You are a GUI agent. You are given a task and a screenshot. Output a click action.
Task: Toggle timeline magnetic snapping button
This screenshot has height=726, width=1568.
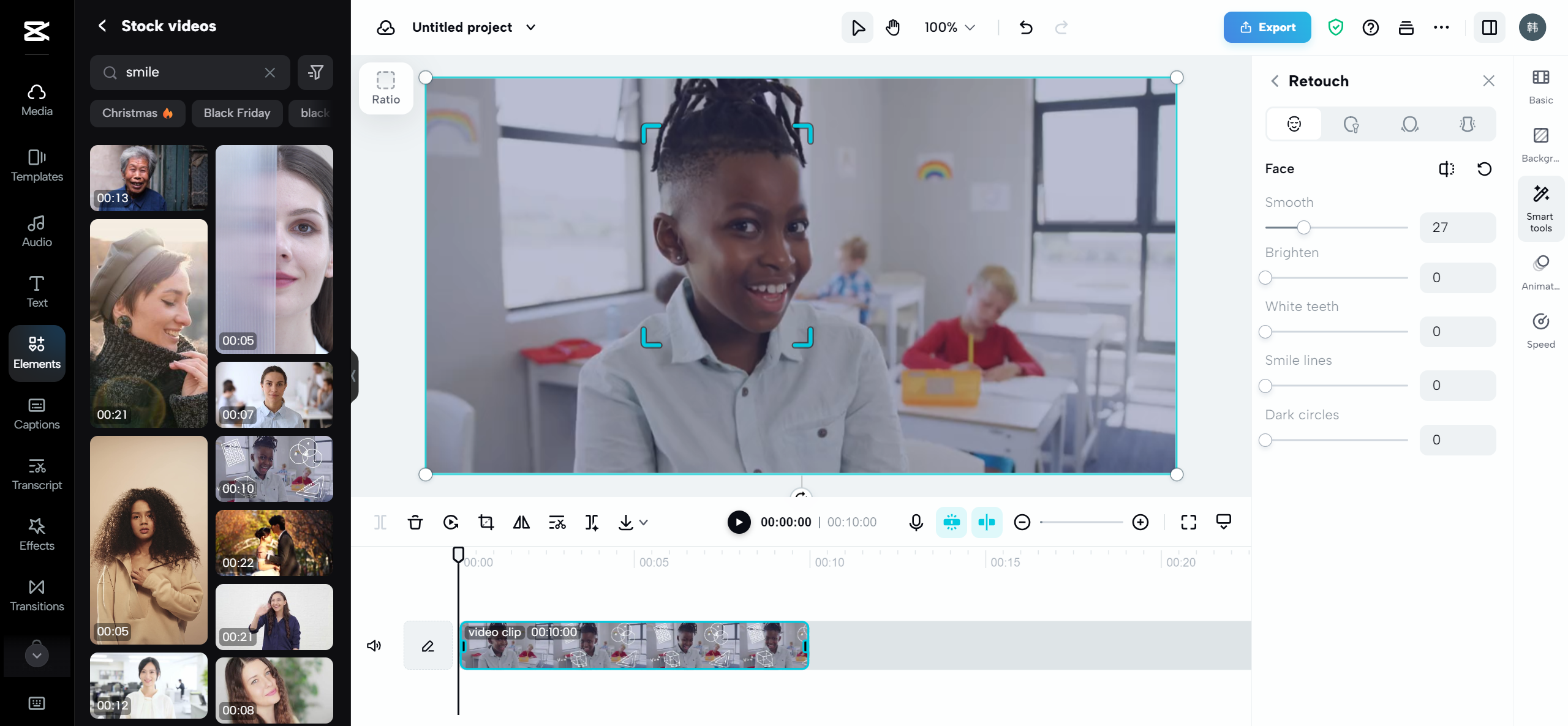click(x=951, y=522)
